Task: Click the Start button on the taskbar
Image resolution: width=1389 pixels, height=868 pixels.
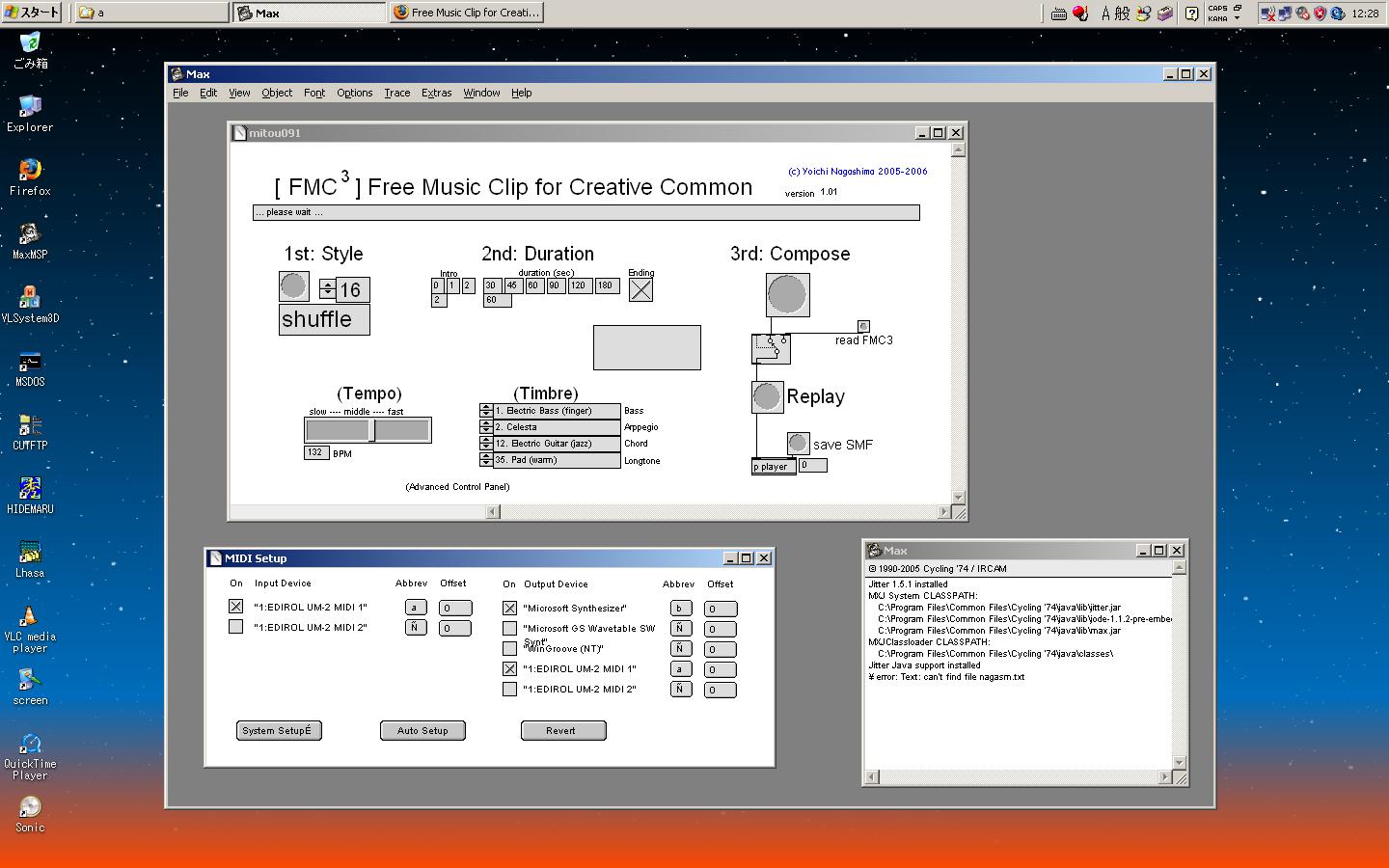Action: [32, 13]
